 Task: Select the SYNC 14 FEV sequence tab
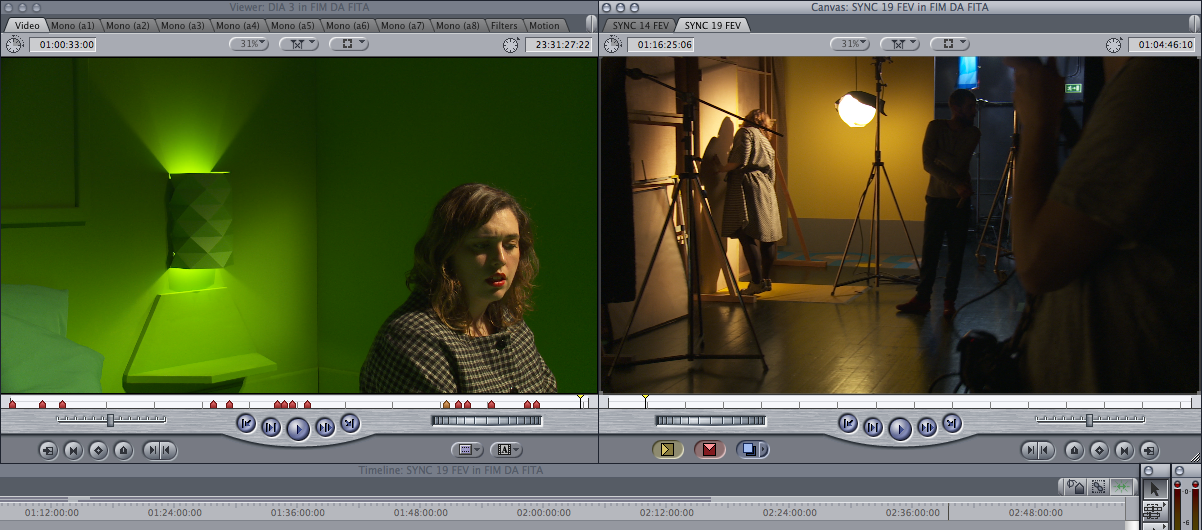tap(640, 25)
